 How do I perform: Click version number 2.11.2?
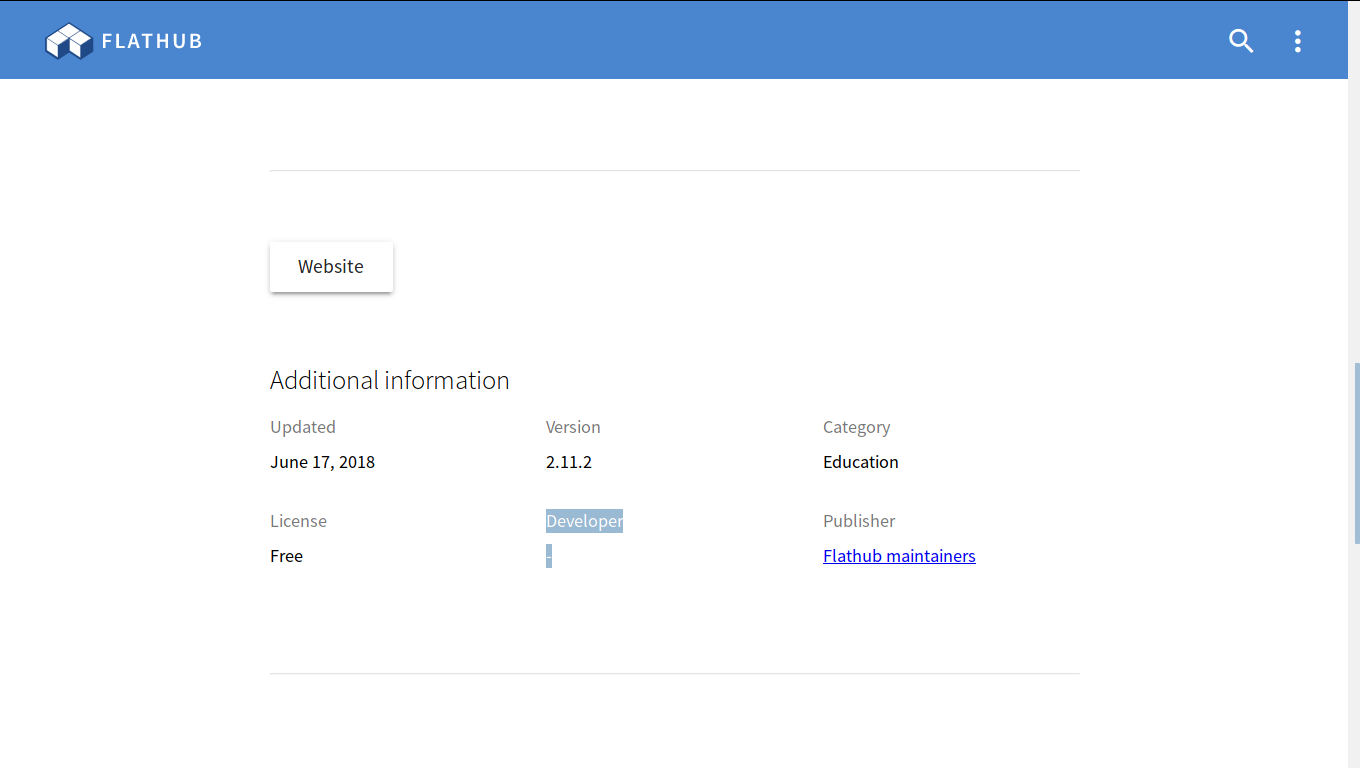click(568, 462)
